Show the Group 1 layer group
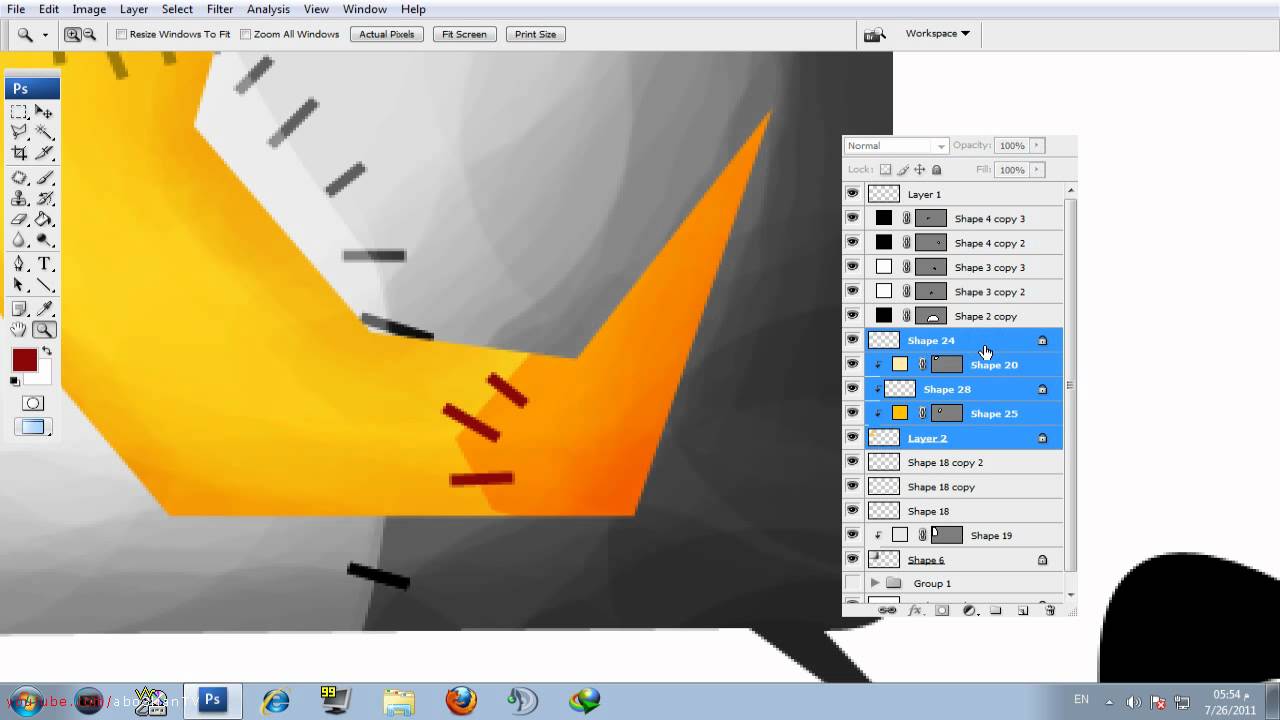Viewport: 1280px width, 720px height. [x=852, y=583]
